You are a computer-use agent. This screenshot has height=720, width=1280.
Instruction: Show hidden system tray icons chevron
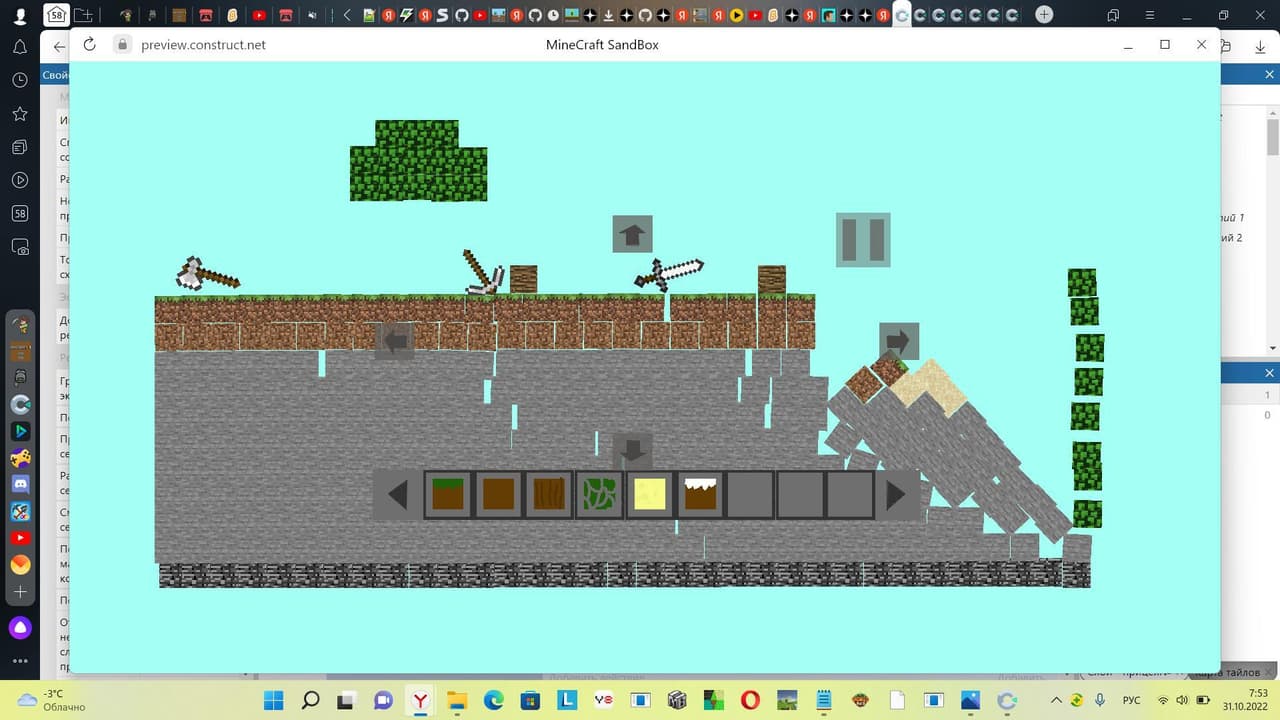(x=1056, y=699)
